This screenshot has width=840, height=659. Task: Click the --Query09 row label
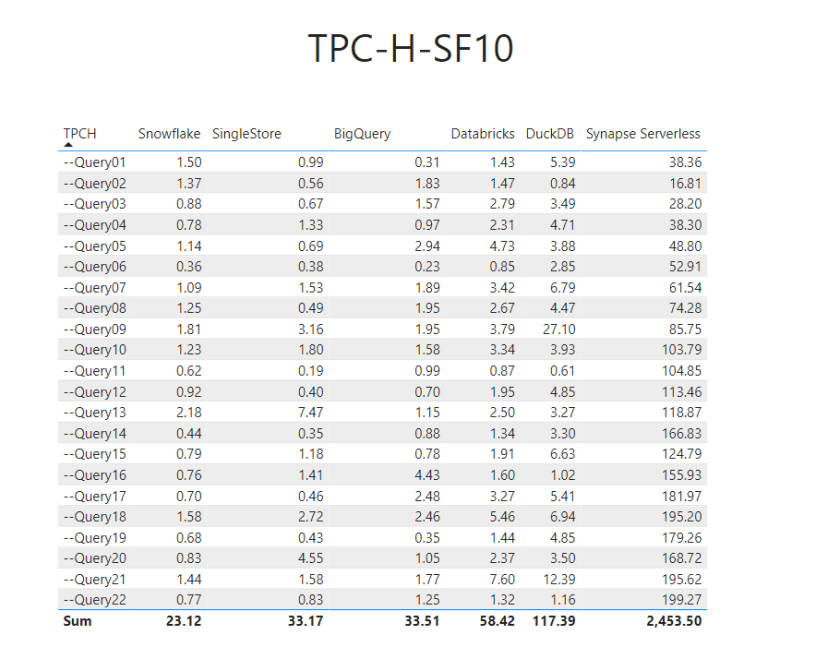click(94, 329)
